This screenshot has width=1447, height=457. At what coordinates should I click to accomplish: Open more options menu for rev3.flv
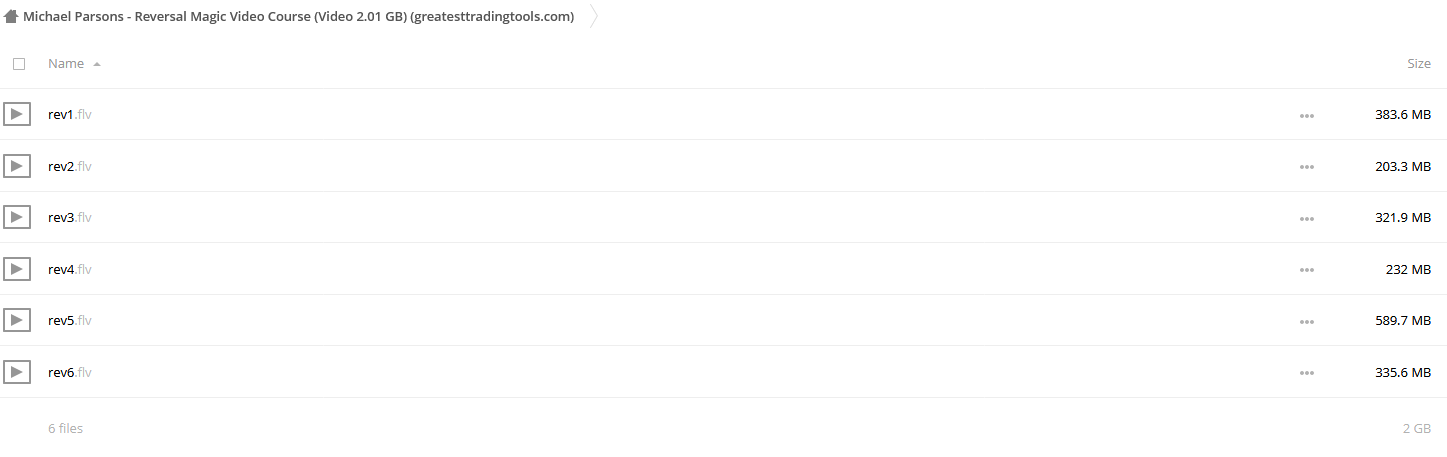(x=1306, y=218)
